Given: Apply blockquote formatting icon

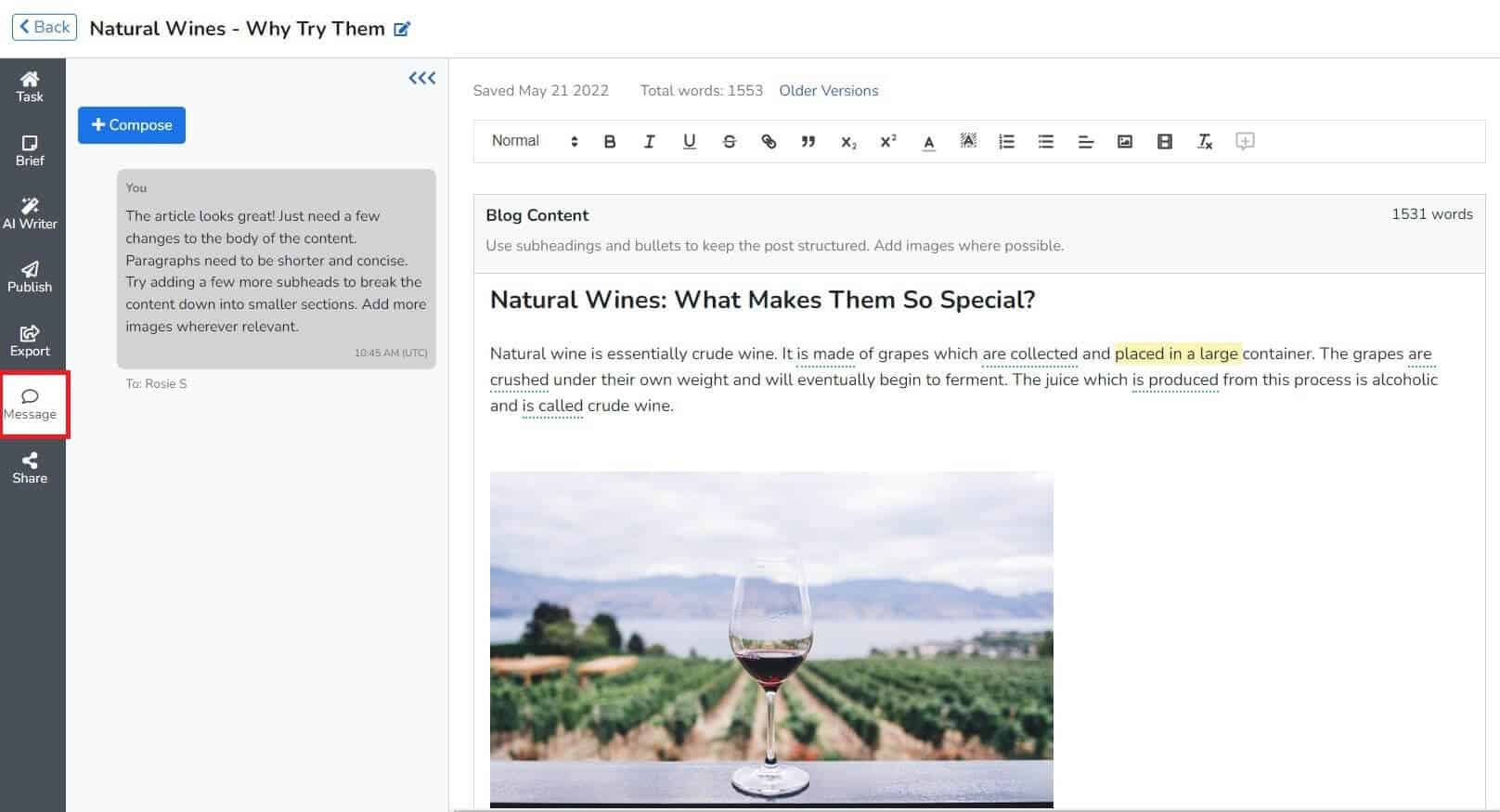Looking at the screenshot, I should click(x=808, y=141).
